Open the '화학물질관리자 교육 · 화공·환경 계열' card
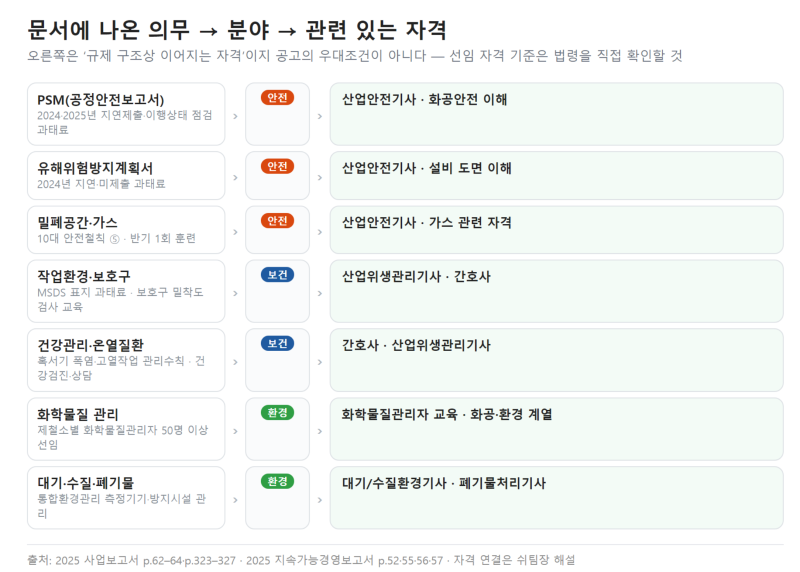 tap(556, 429)
